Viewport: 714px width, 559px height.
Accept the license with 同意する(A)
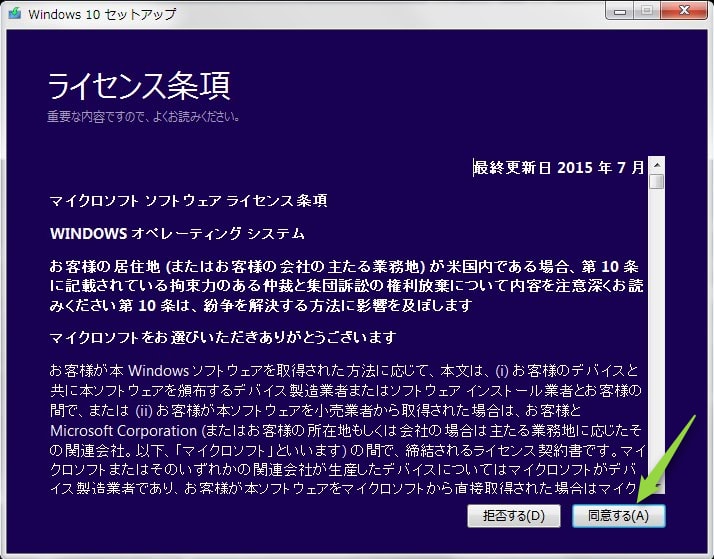[618, 516]
